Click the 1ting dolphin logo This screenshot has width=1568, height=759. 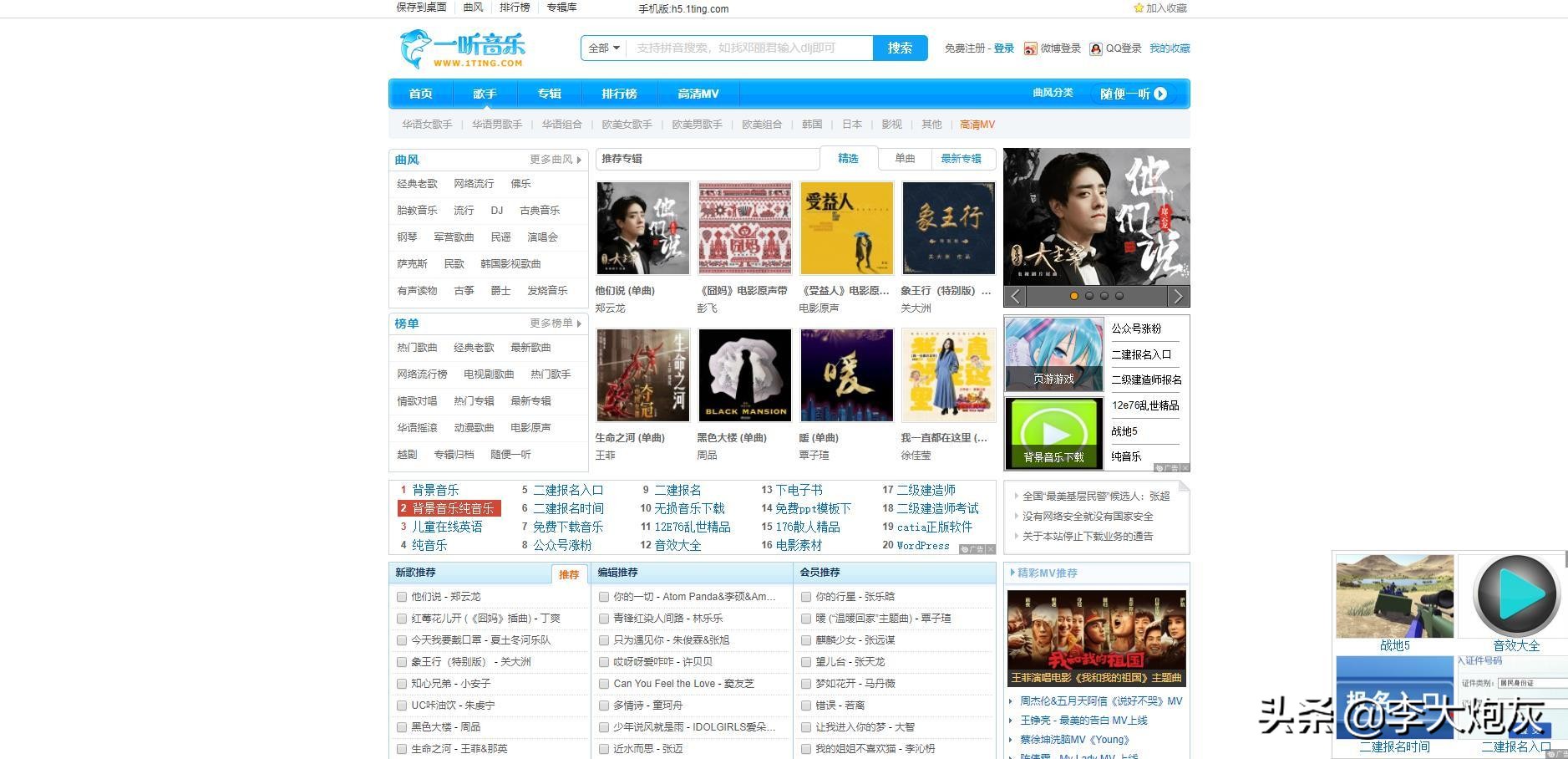415,48
